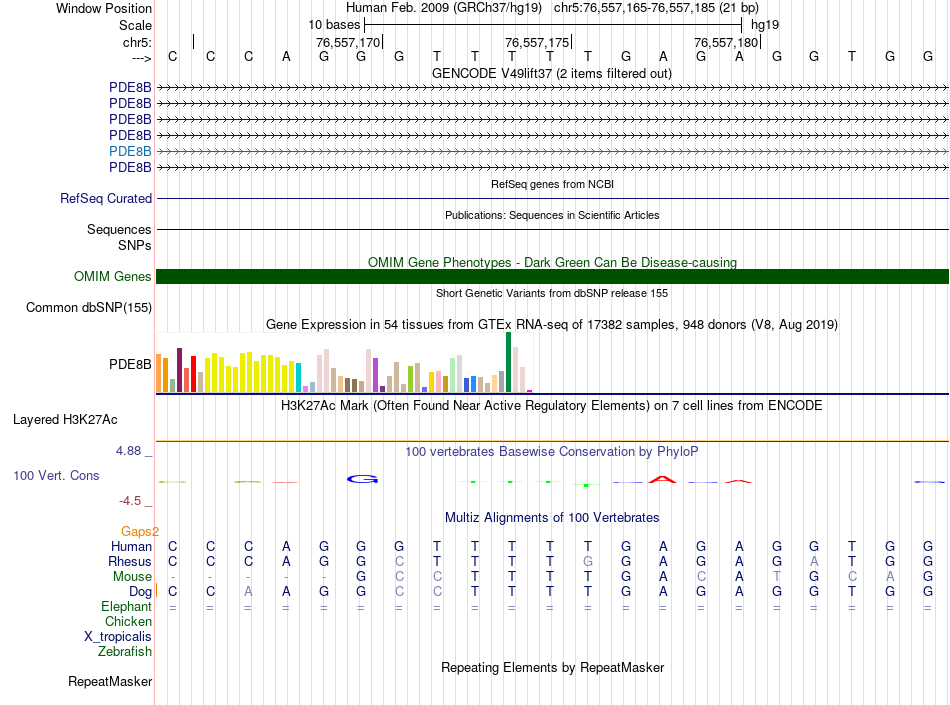Select the RepeatMasker track label
The height and width of the screenshot is (705, 950).
(x=110, y=682)
